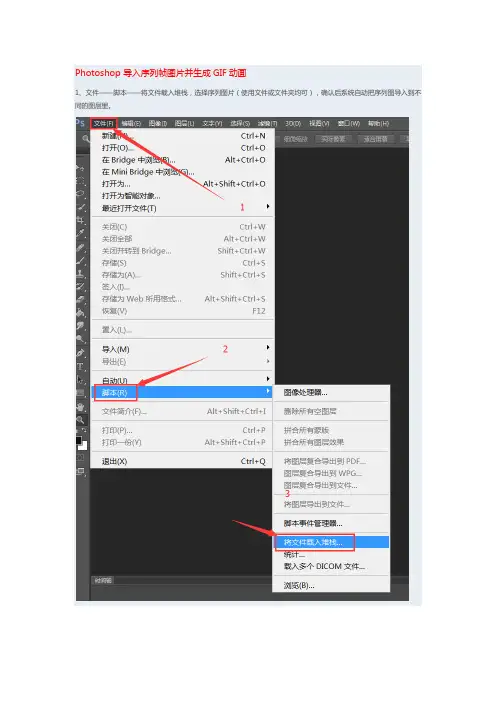Open the 3D(D) menu
496x702 pixels.
pos(293,124)
